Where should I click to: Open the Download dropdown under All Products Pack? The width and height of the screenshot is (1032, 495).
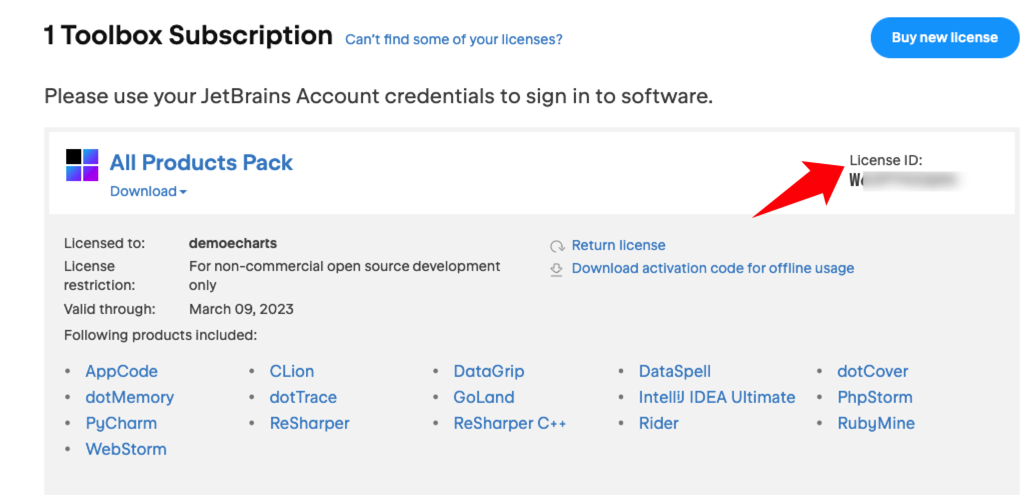pos(148,192)
